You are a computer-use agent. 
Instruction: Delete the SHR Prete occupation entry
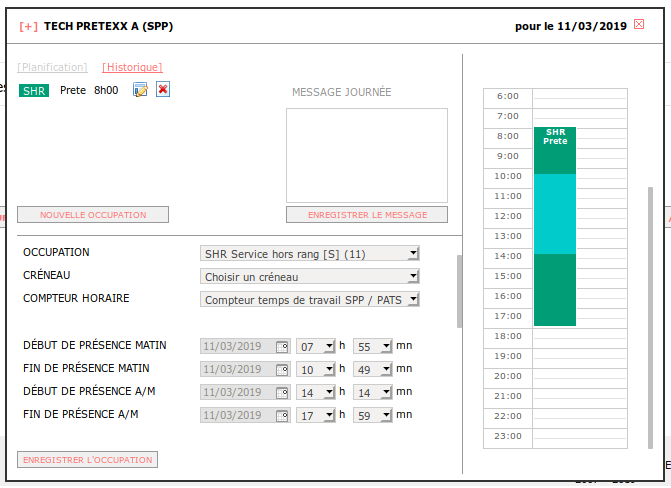tap(163, 89)
